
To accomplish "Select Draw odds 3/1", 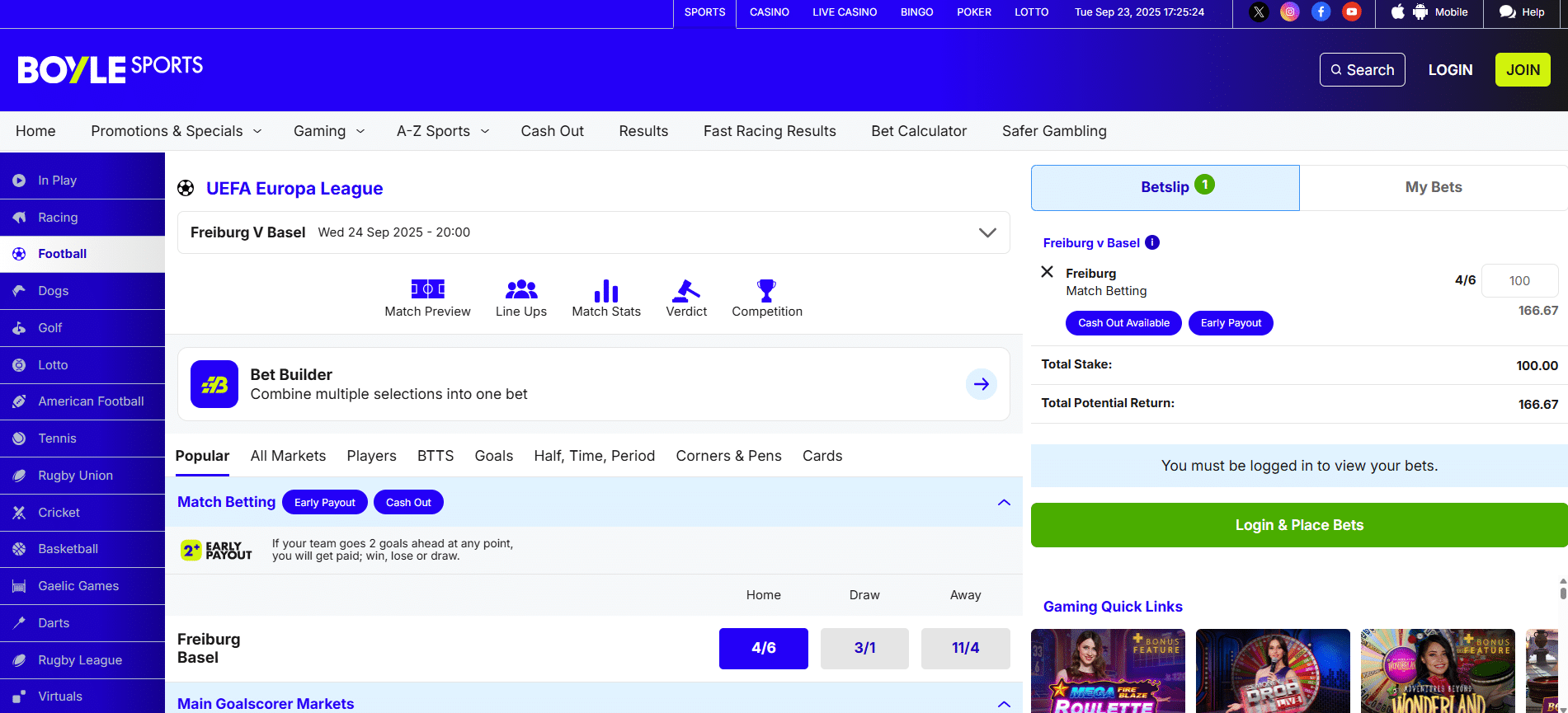I will 864,648.
